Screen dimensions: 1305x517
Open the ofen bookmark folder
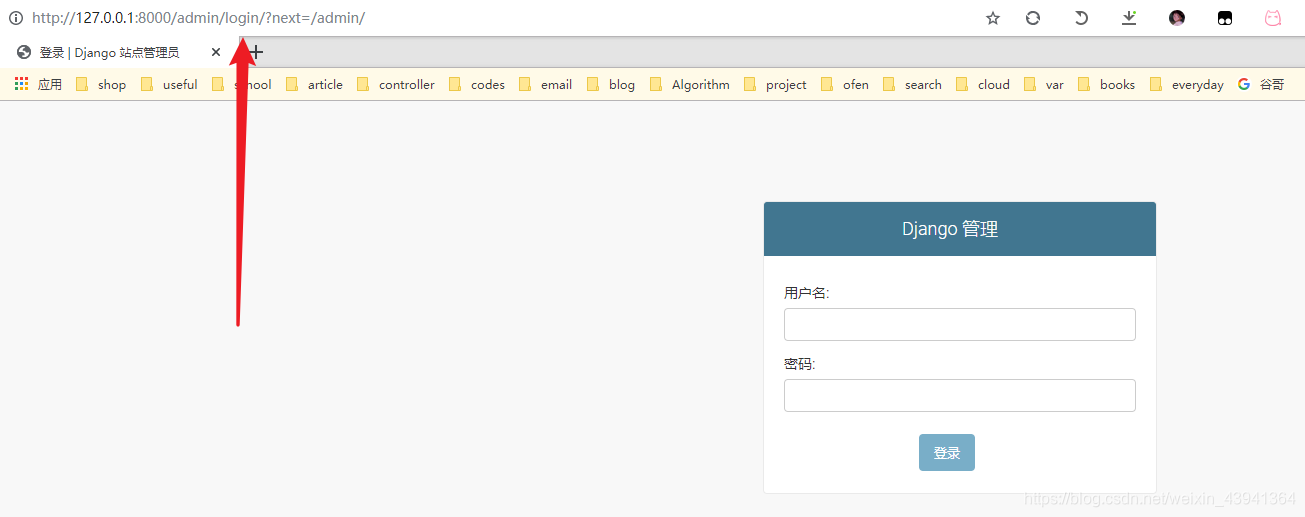coord(845,85)
